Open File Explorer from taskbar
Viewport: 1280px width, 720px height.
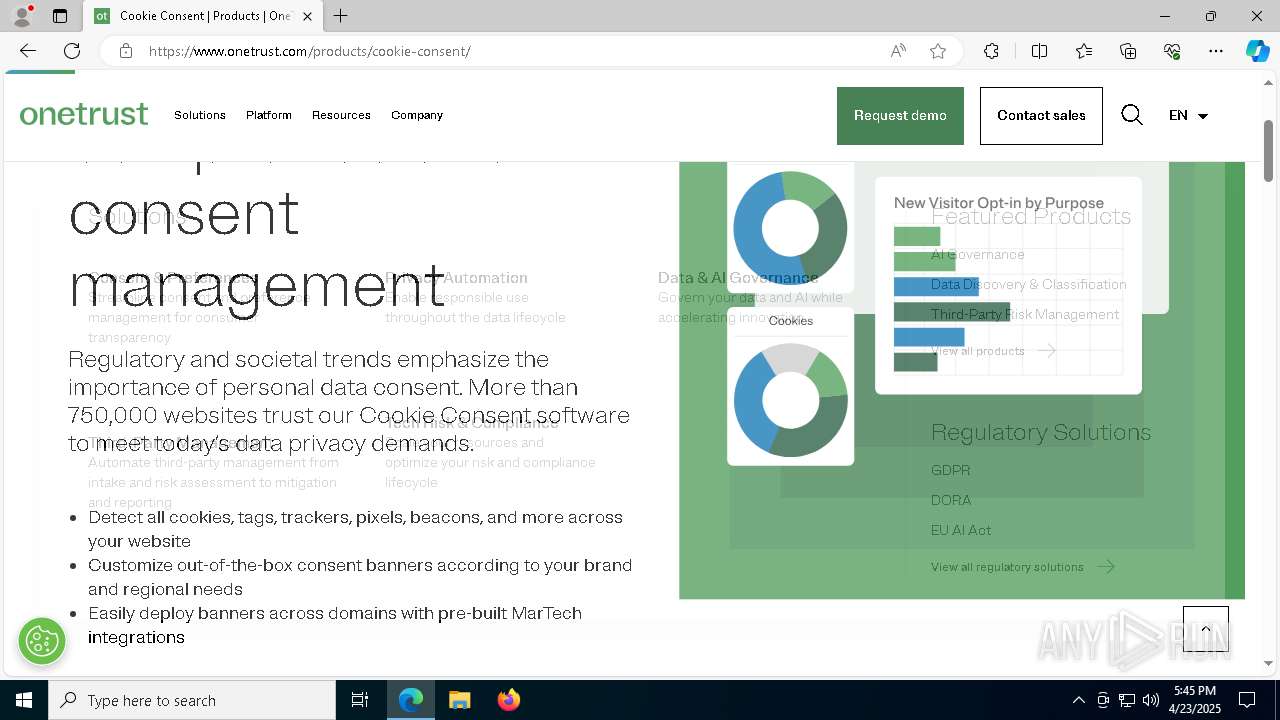pos(459,700)
